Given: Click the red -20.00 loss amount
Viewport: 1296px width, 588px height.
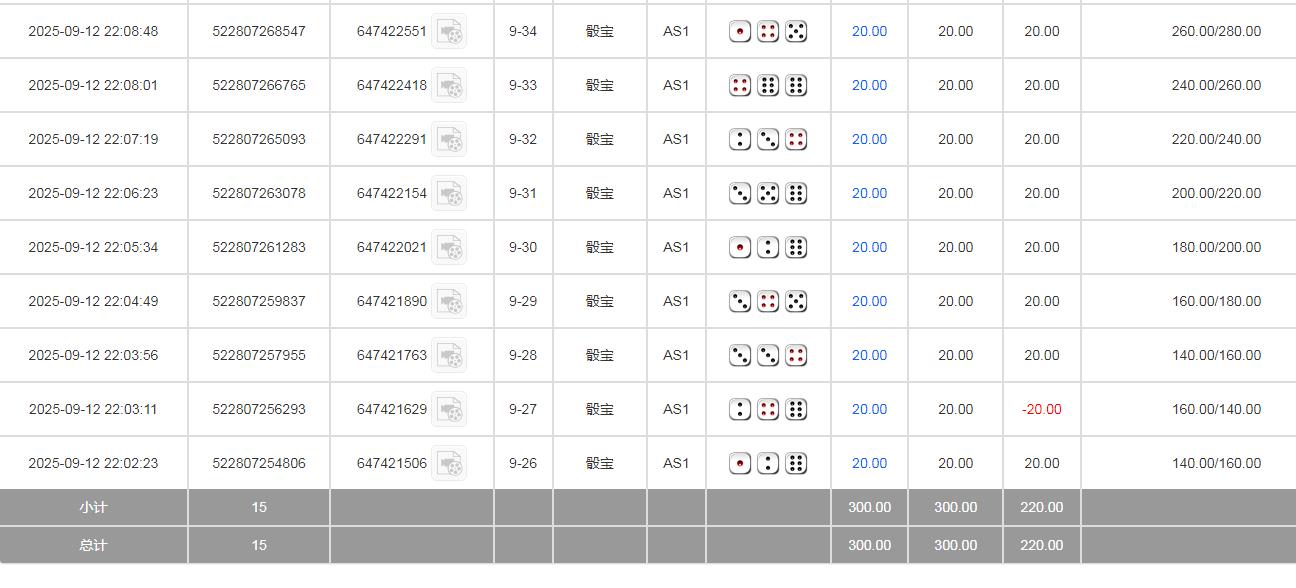Looking at the screenshot, I should [x=1041, y=410].
